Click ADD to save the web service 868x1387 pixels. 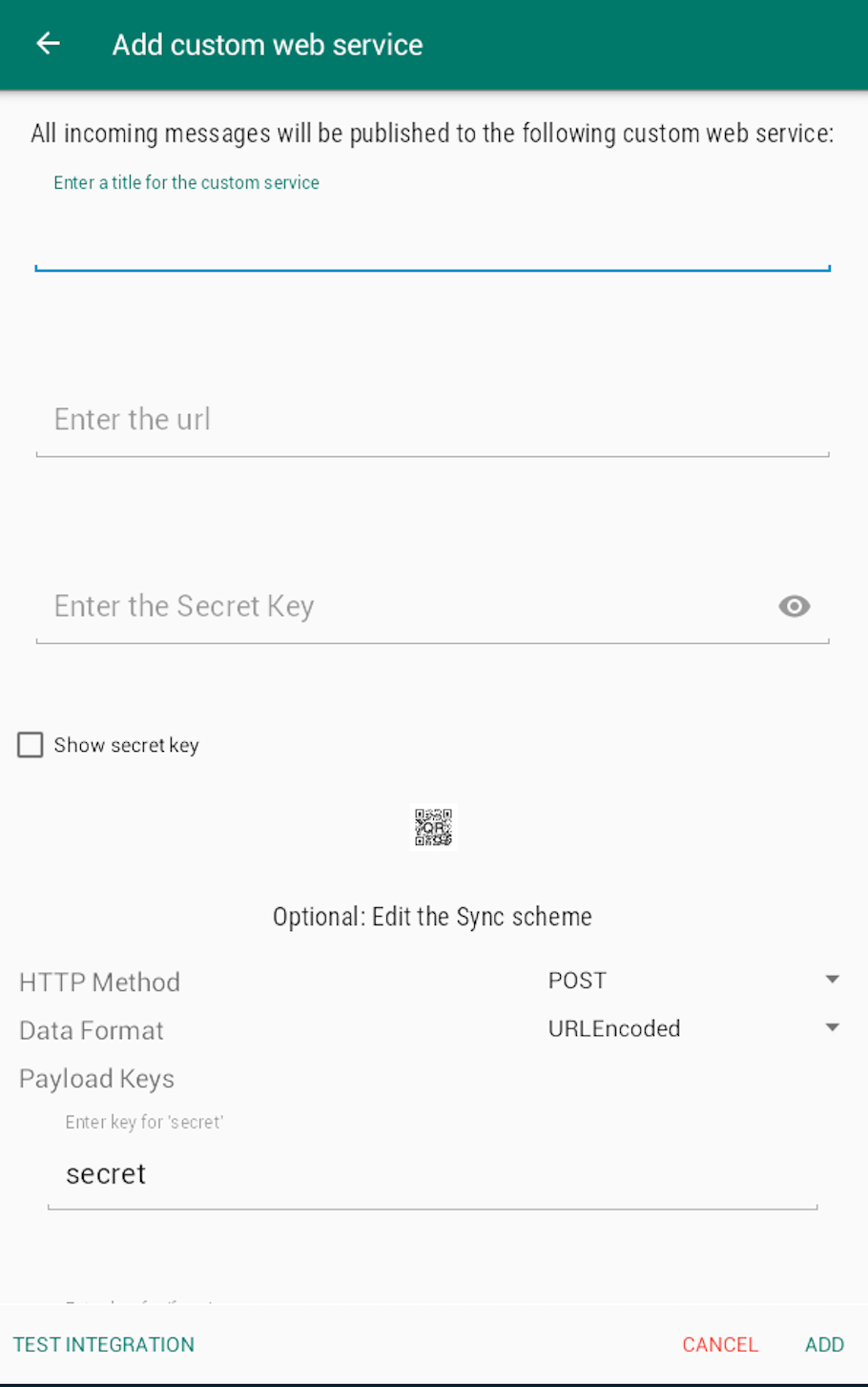click(x=824, y=1344)
